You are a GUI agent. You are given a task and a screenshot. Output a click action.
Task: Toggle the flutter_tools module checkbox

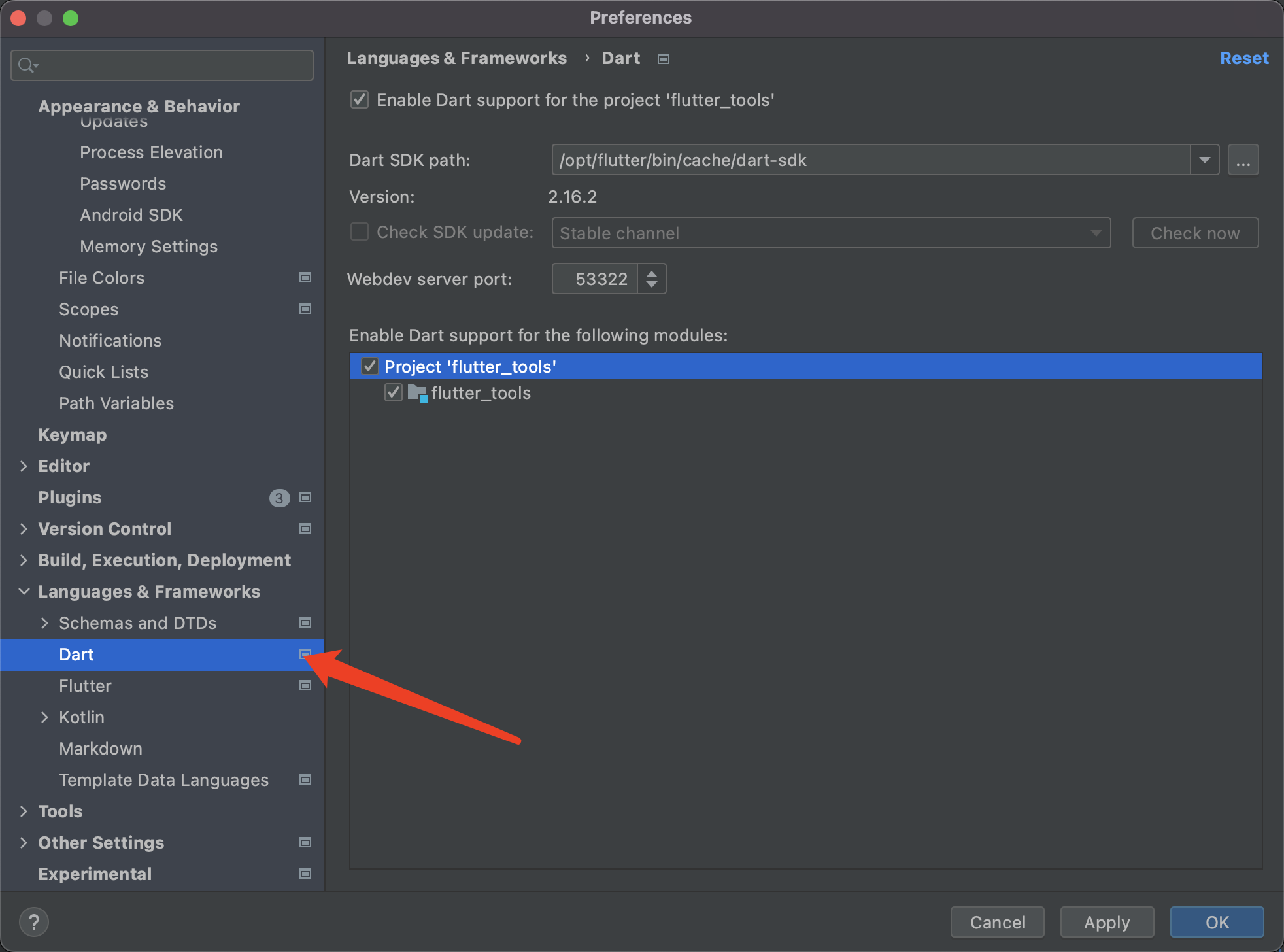click(x=393, y=392)
